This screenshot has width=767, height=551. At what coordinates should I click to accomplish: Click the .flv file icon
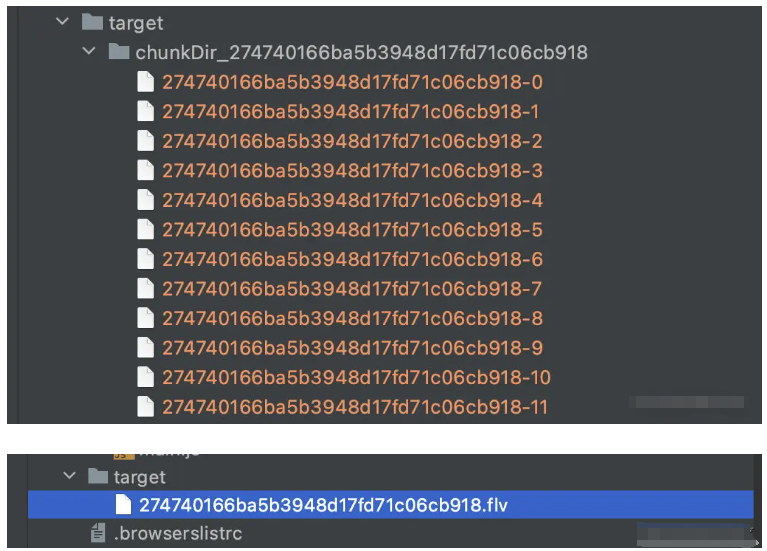124,505
